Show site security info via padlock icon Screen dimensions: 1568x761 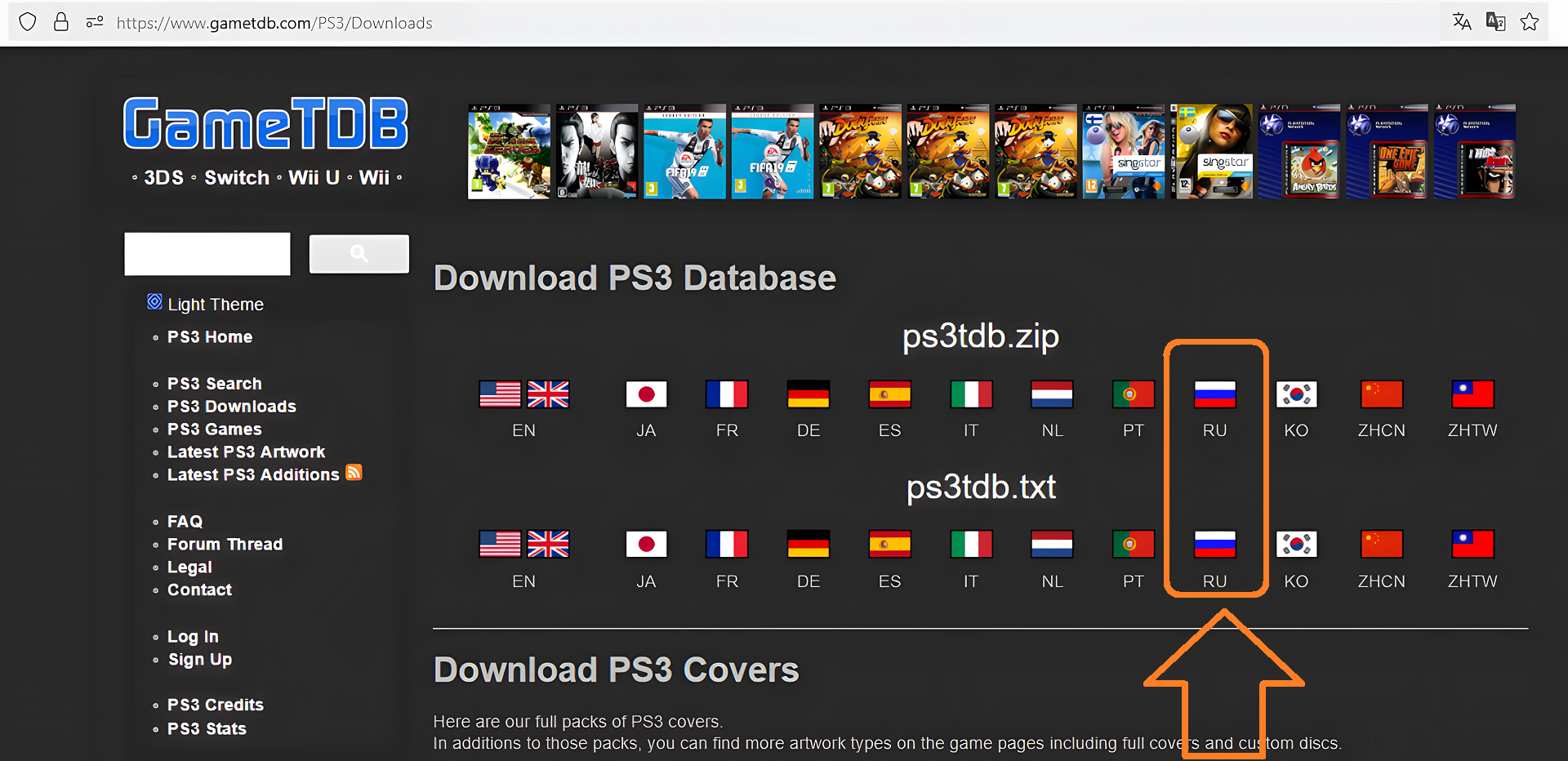coord(61,22)
